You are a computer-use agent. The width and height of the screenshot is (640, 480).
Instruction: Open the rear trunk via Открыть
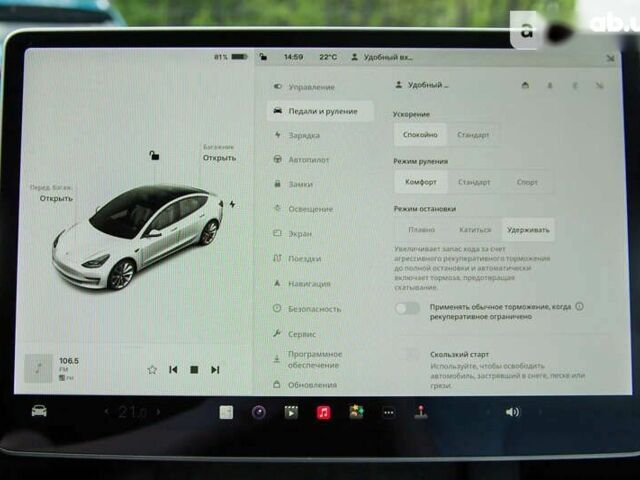(x=219, y=158)
